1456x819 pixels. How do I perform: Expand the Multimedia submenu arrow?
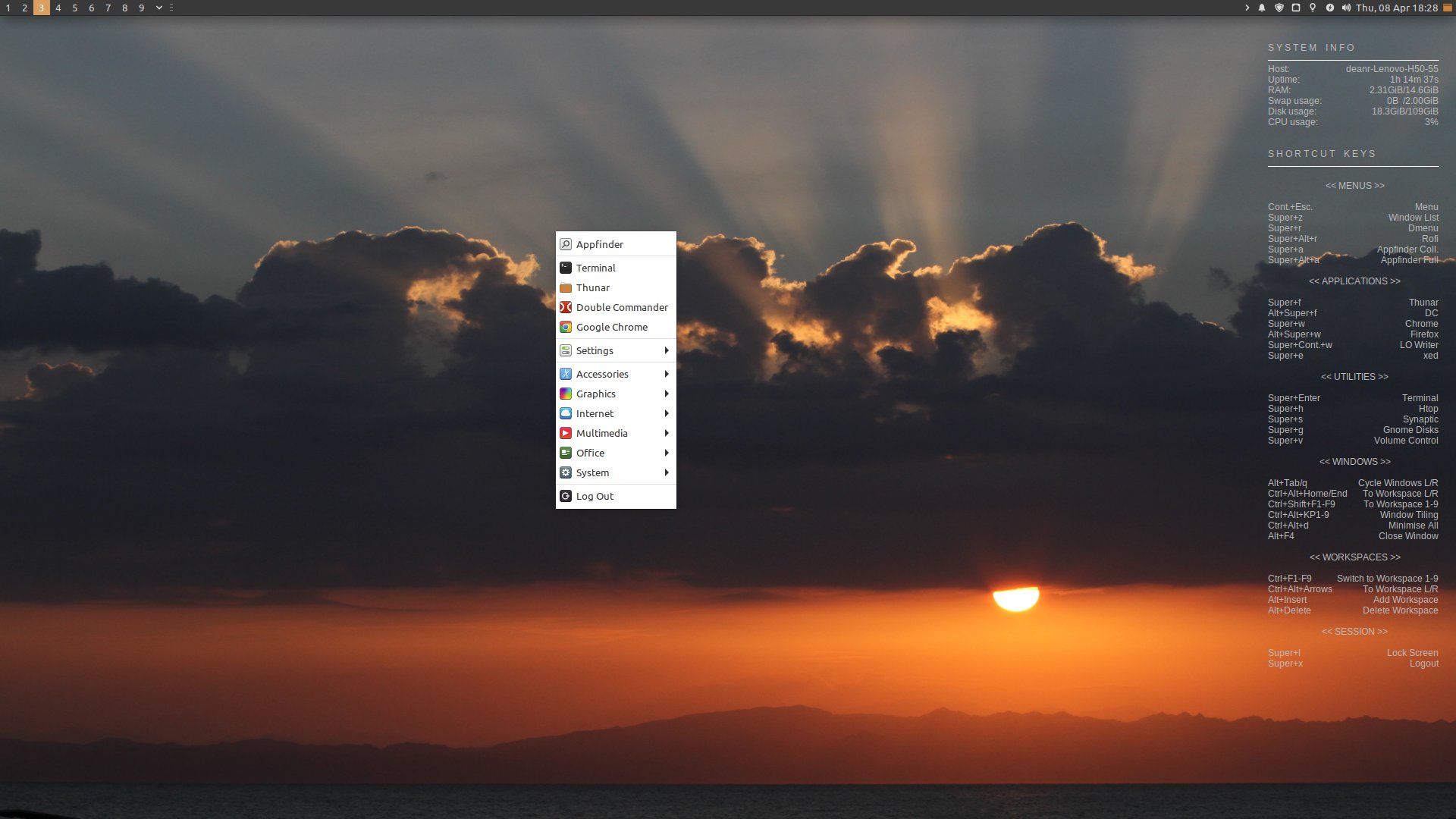click(666, 433)
